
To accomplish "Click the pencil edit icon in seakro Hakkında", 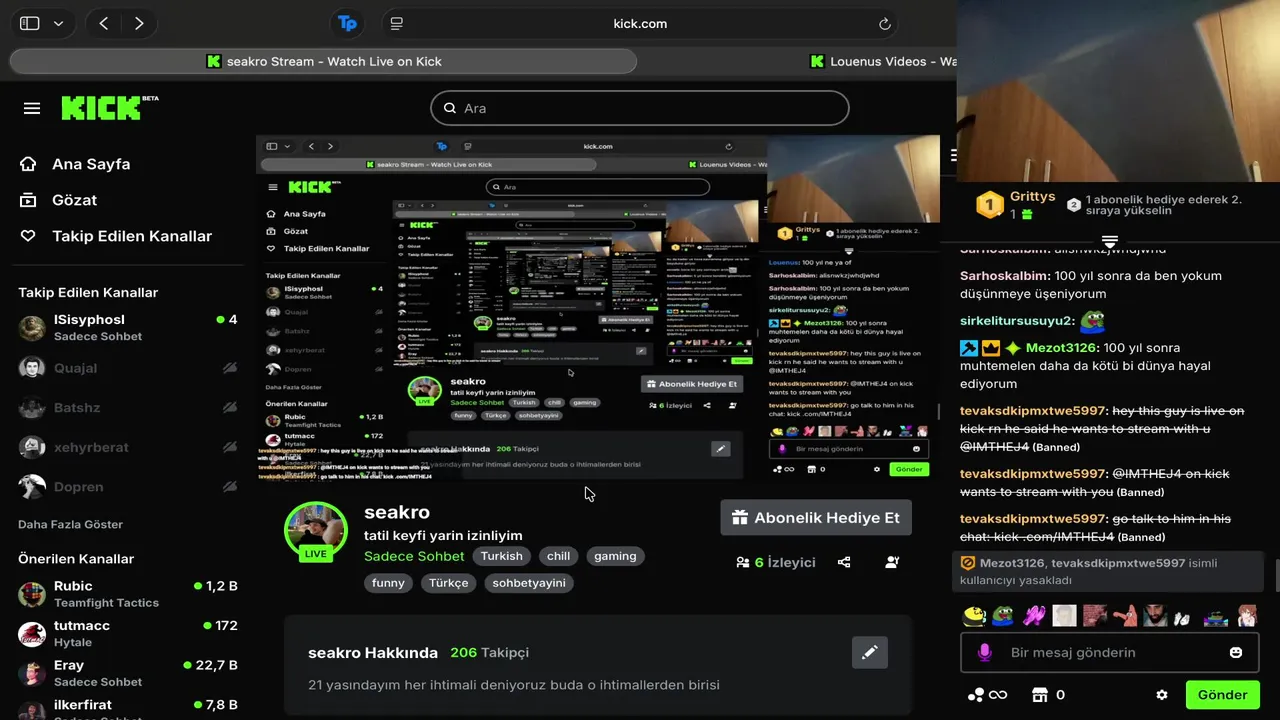I will tap(870, 652).
